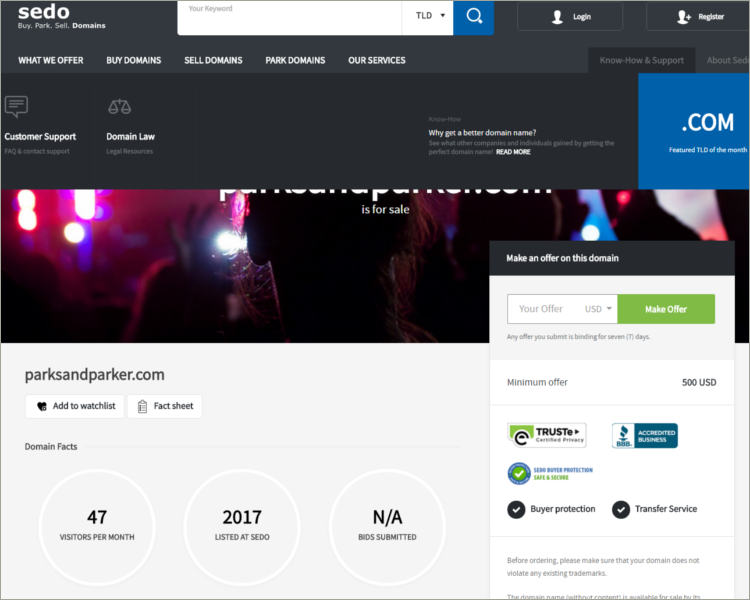
Task: Open the TLD dropdown
Action: pos(428,17)
